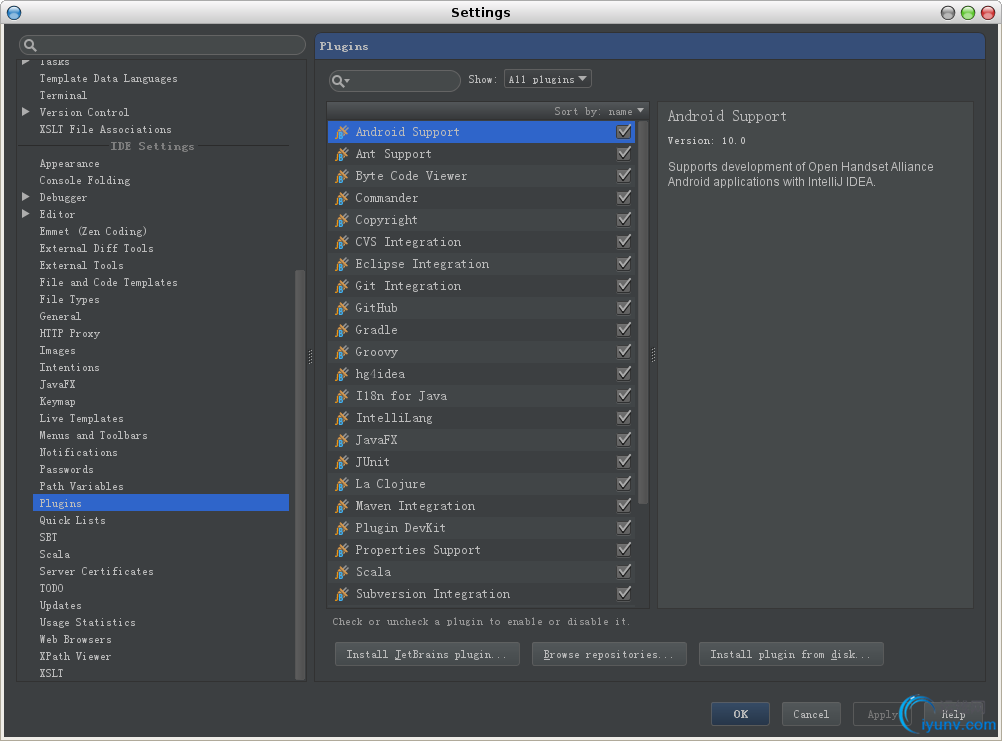Click the Git Integration plugin icon
1002x741 pixels.
(x=342, y=286)
